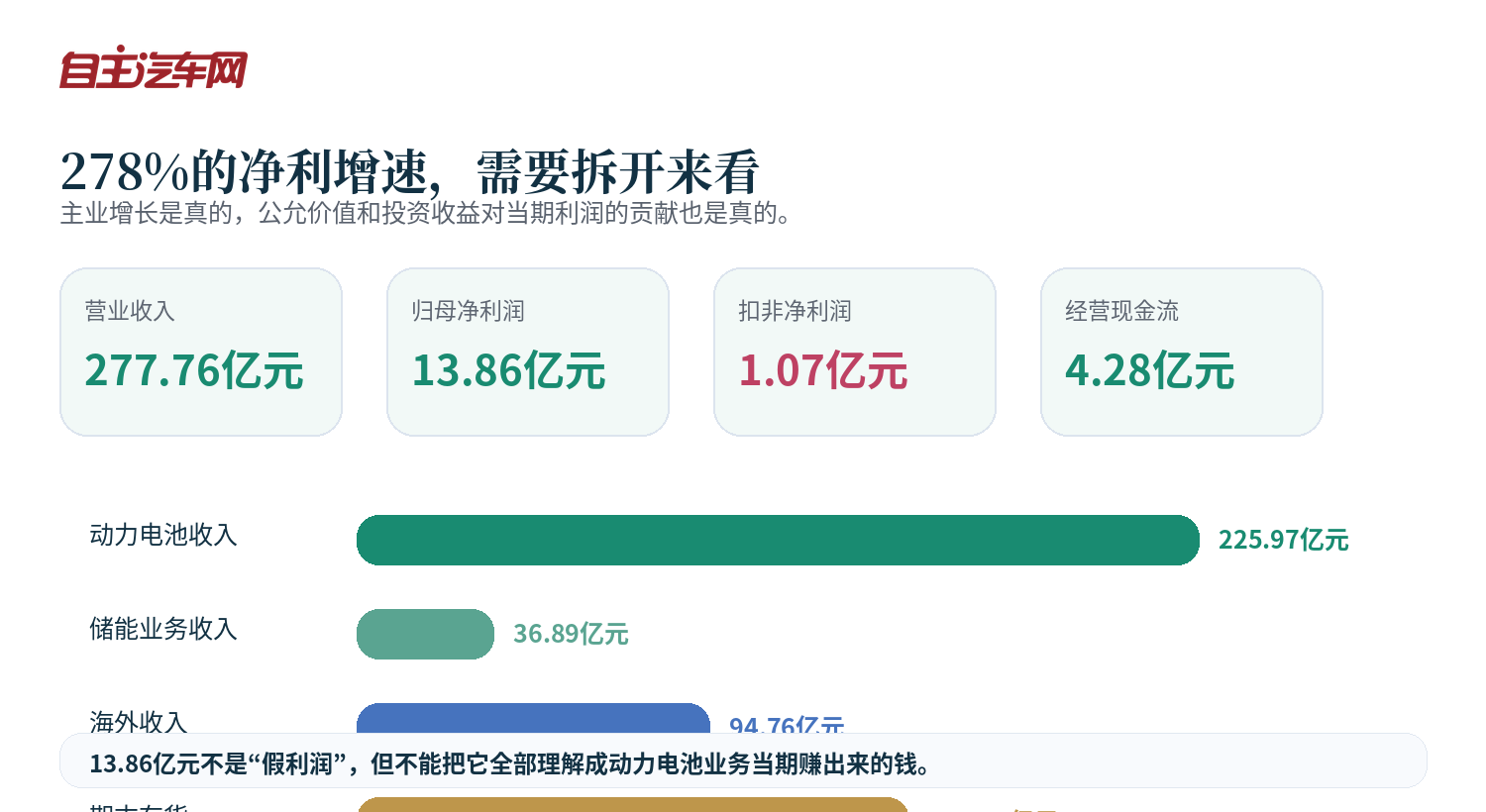Select the 归母净利润 13.86亿元 card
The image size is (1486, 812).
pyautogui.click(x=528, y=352)
